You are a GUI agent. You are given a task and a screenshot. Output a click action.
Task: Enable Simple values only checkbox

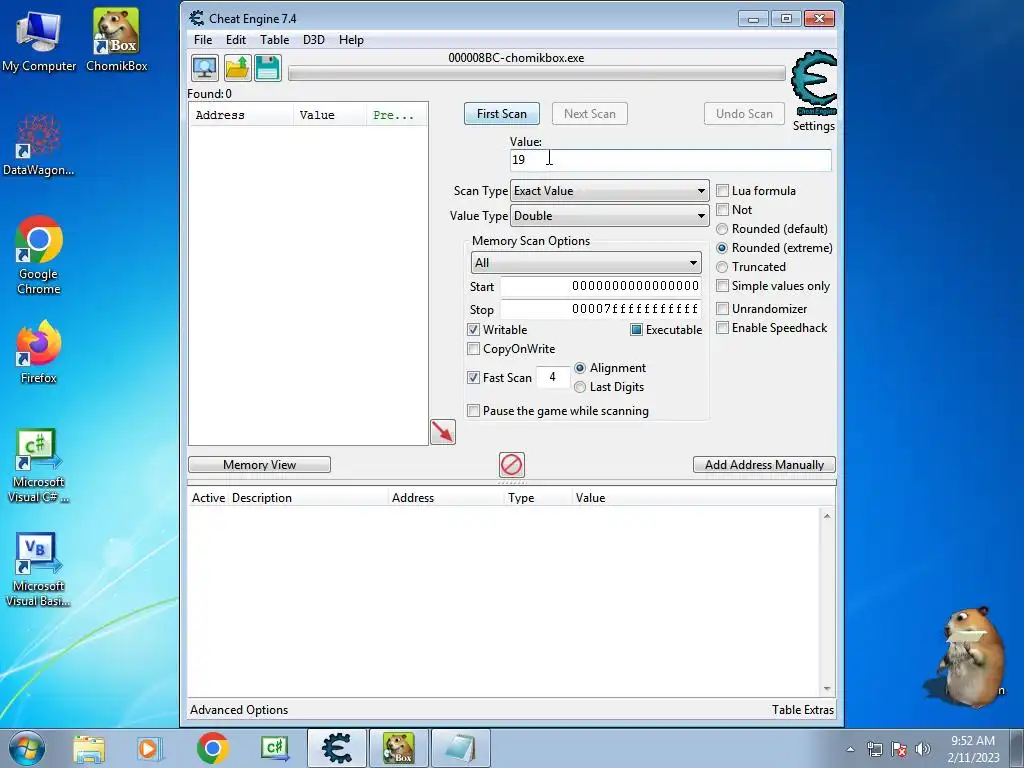(x=722, y=286)
